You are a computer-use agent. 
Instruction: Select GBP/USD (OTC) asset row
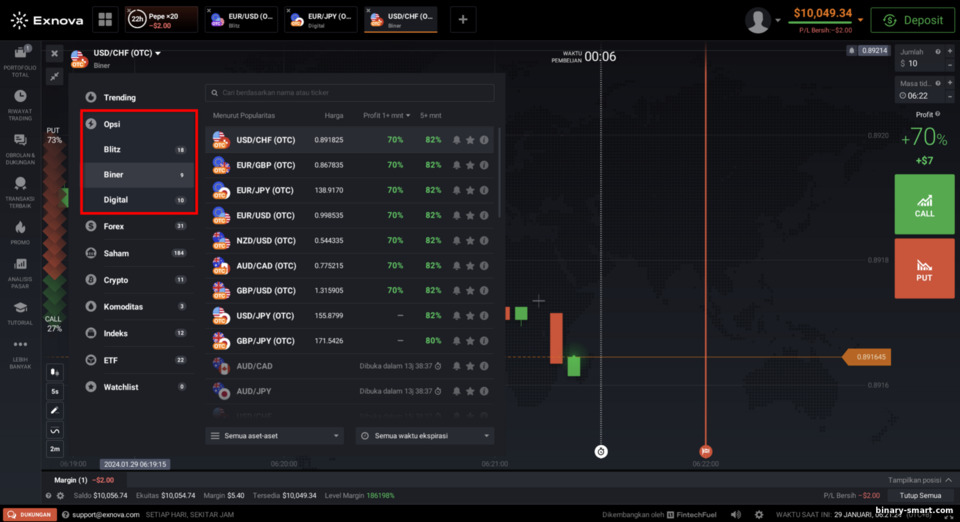click(350, 291)
